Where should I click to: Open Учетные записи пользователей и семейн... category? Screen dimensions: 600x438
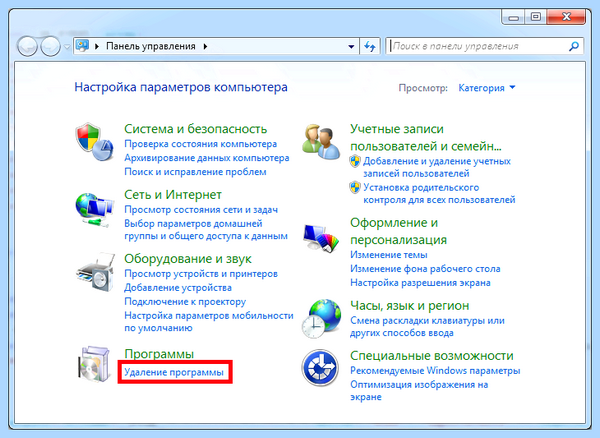426,138
